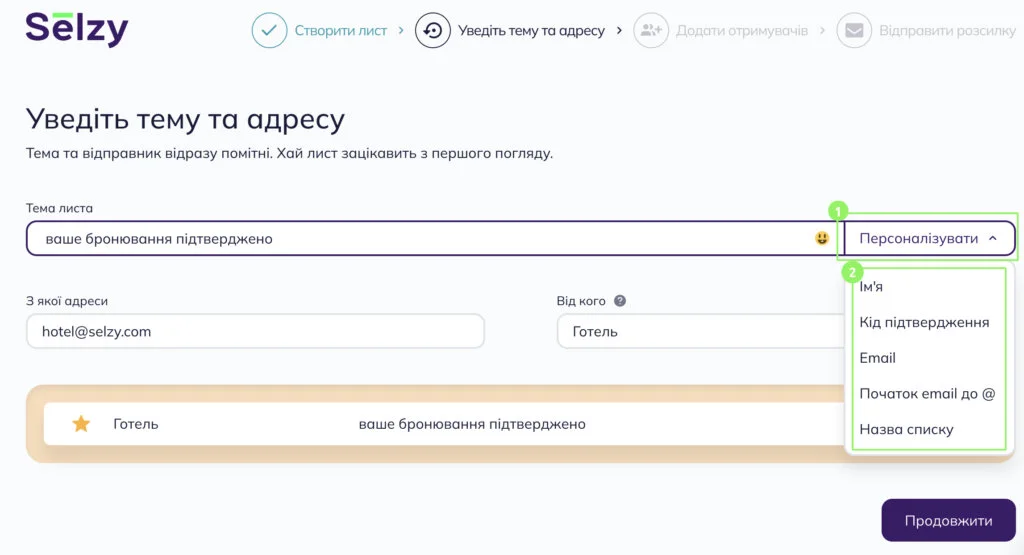Click the Додати отримувачів people icon
The height and width of the screenshot is (555, 1024).
coord(651,30)
